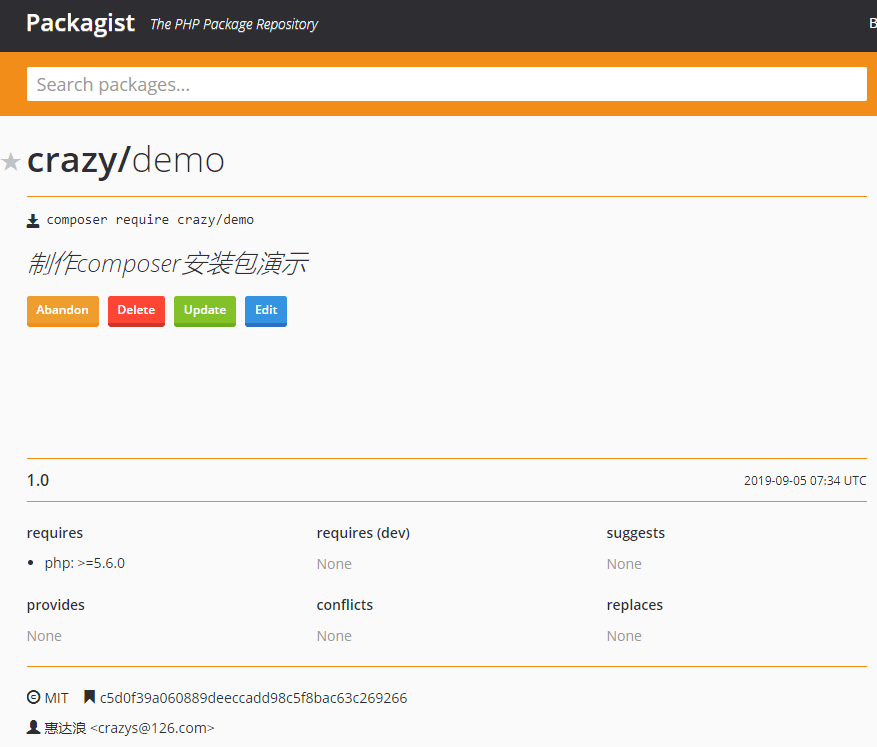Screen dimensions: 877x747
Task: Click None under provides
Action: 44,636
